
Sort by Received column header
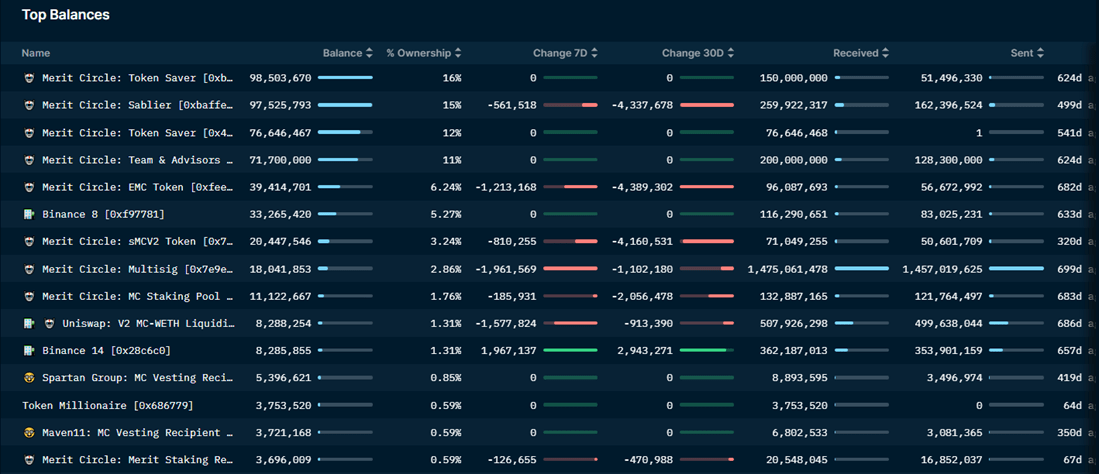point(861,53)
